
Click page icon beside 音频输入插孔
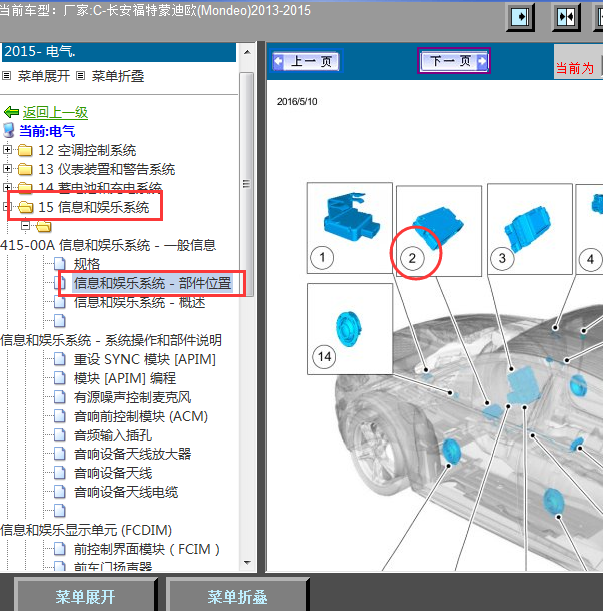[60, 435]
